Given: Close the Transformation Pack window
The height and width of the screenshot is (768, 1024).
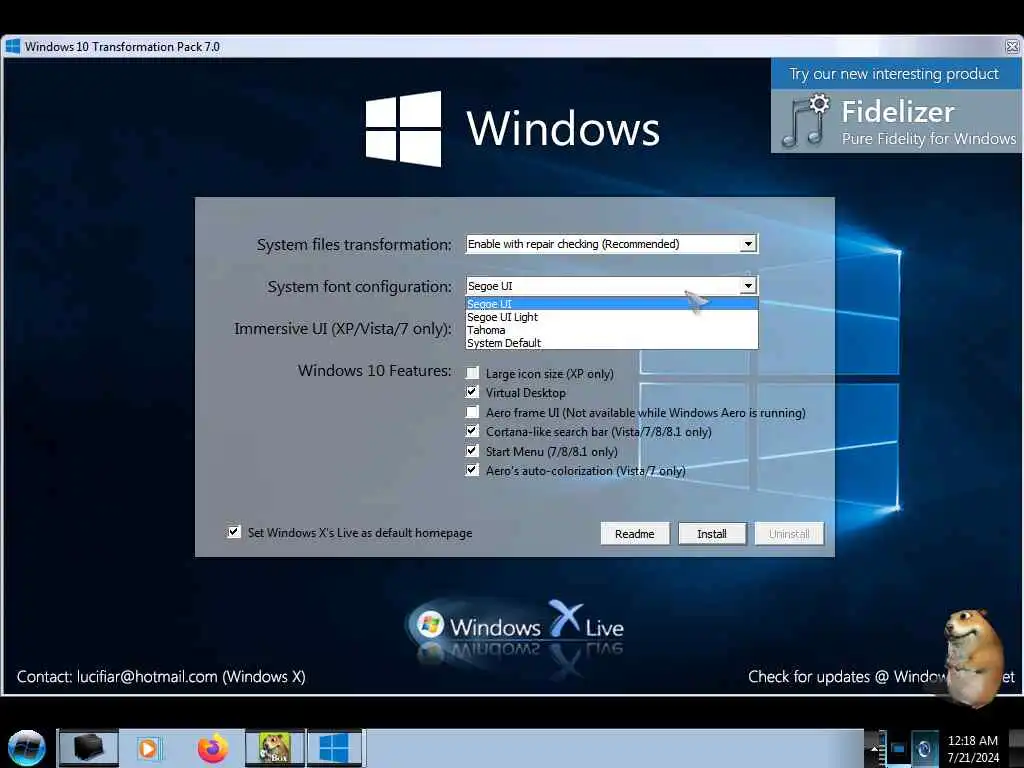Looking at the screenshot, I should pyautogui.click(x=1012, y=46).
